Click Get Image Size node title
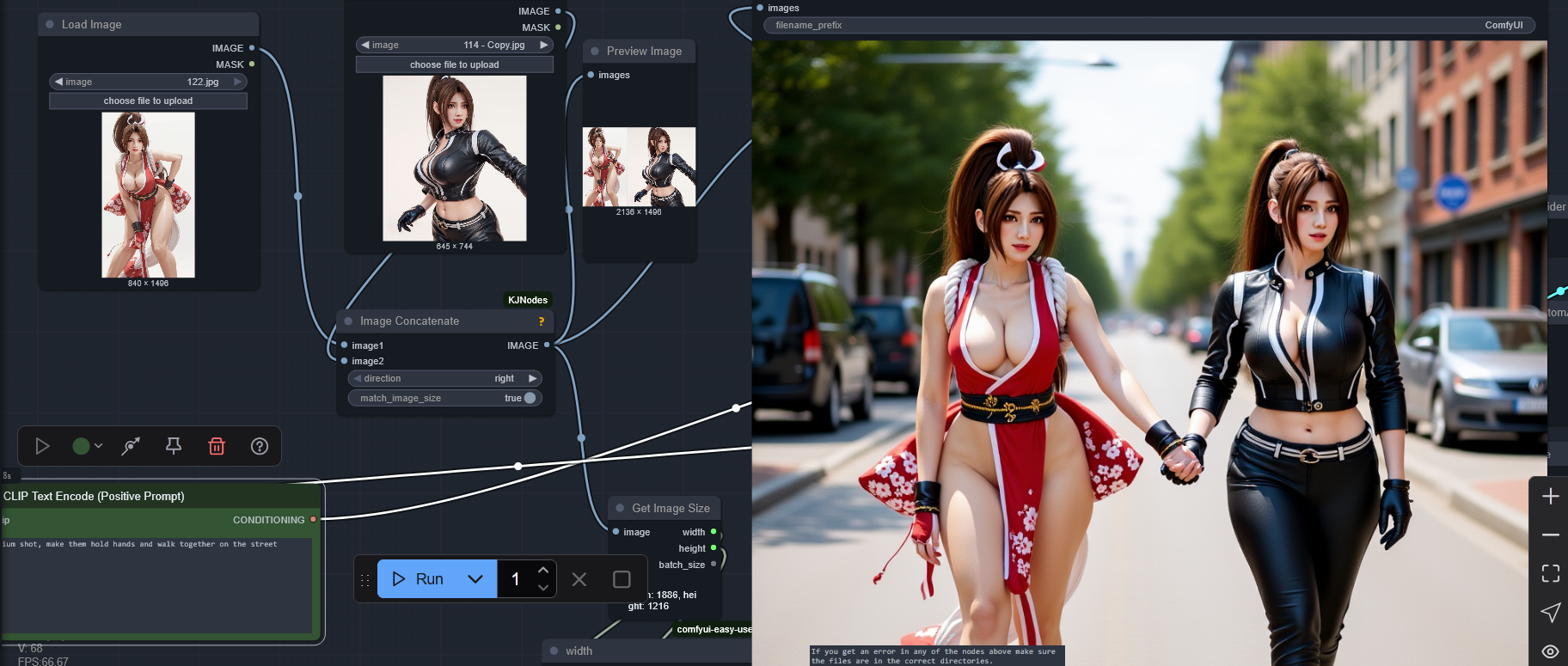This screenshot has width=1568, height=666. coord(671,508)
